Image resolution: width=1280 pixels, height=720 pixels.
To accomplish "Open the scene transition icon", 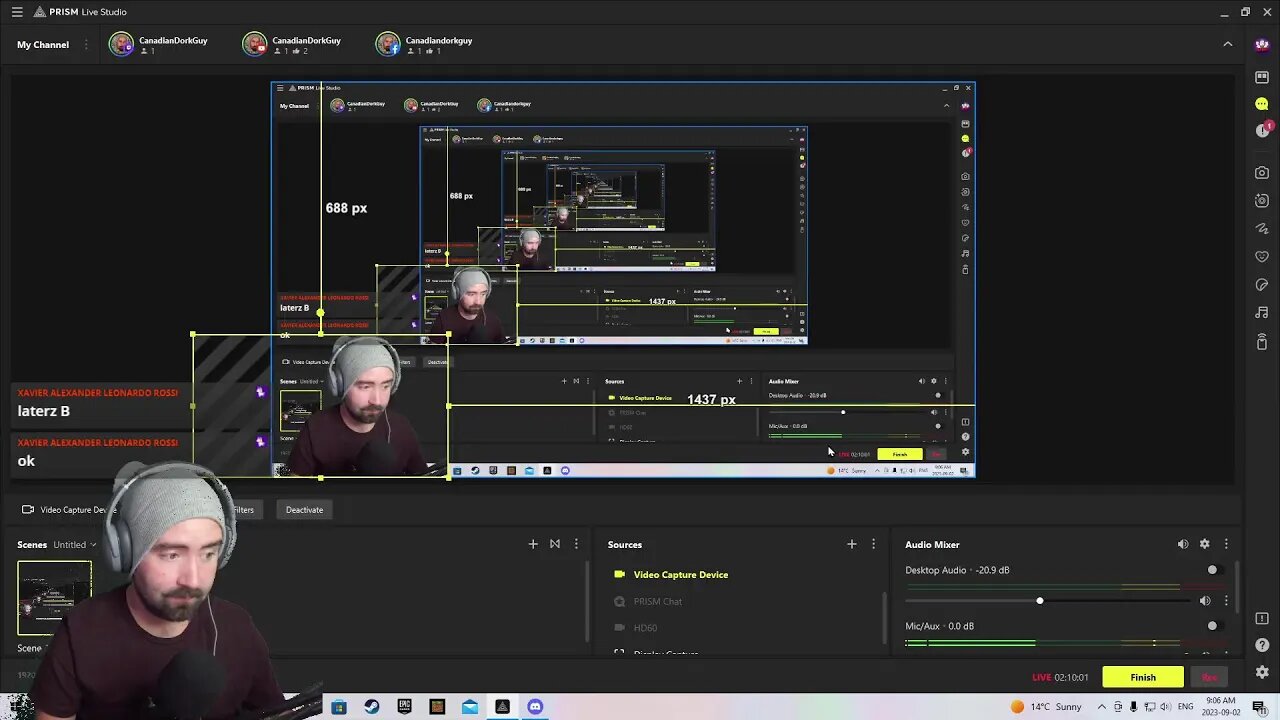I will coord(555,544).
